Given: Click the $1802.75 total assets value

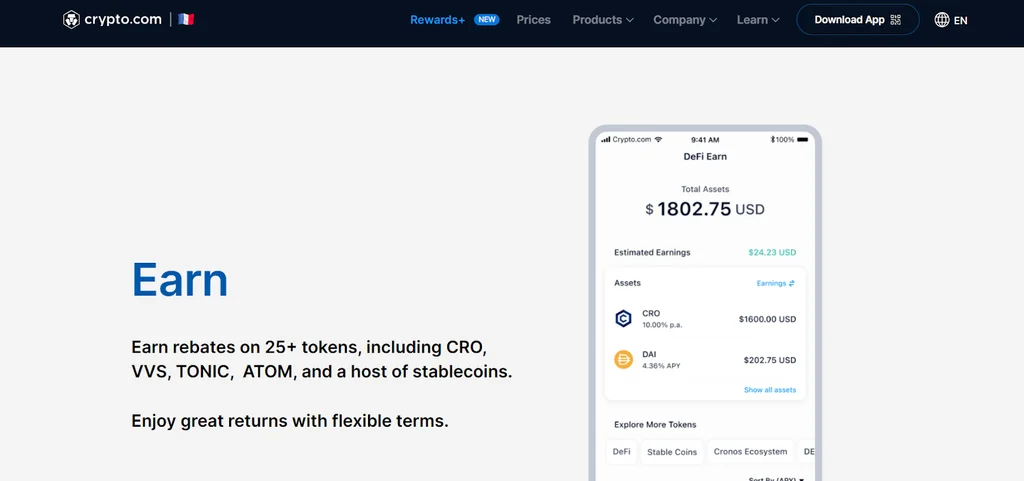Looking at the screenshot, I should [x=705, y=209].
